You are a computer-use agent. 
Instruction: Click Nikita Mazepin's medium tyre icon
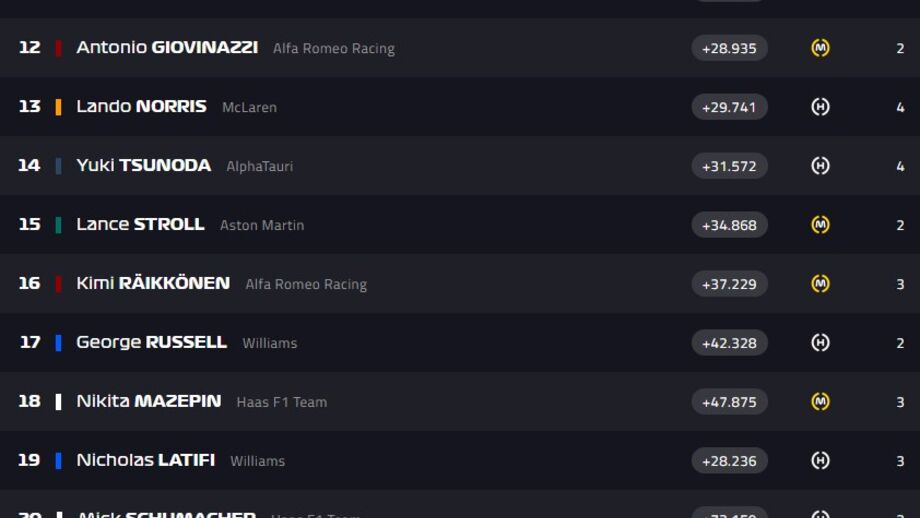pyautogui.click(x=820, y=402)
